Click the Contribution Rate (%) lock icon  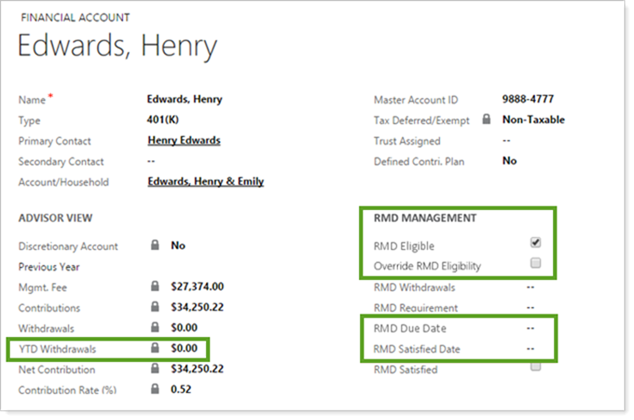(x=155, y=389)
